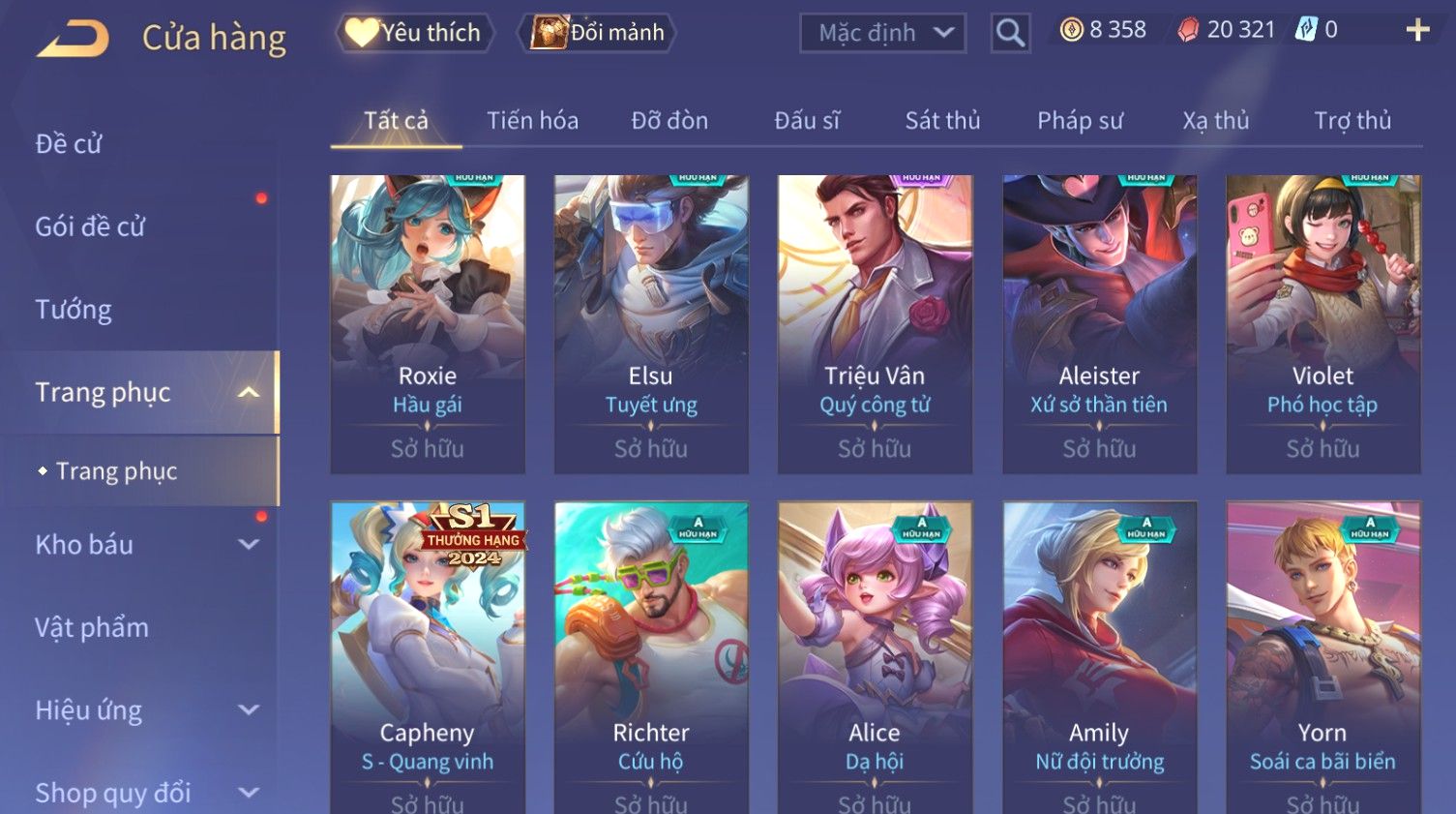Select the Tiến hóa tab
Viewport: 1456px width, 814px height.
[x=532, y=121]
